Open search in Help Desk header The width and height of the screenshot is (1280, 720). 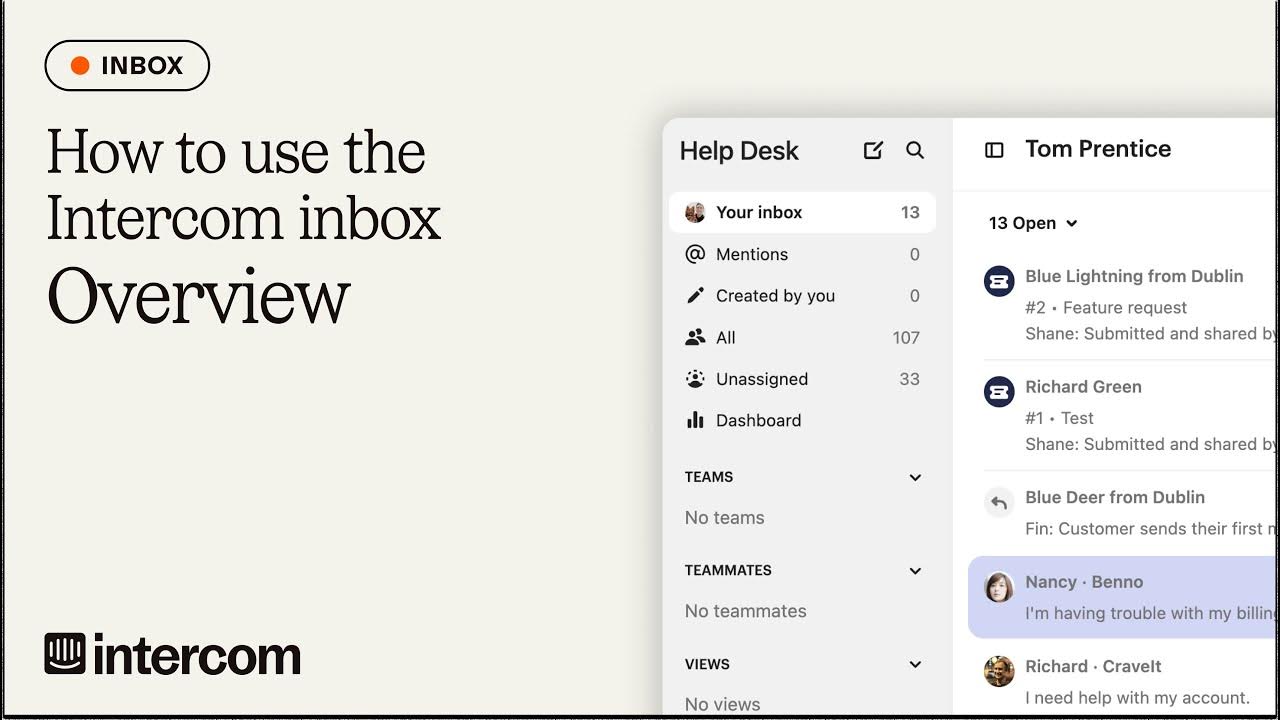[x=915, y=150]
